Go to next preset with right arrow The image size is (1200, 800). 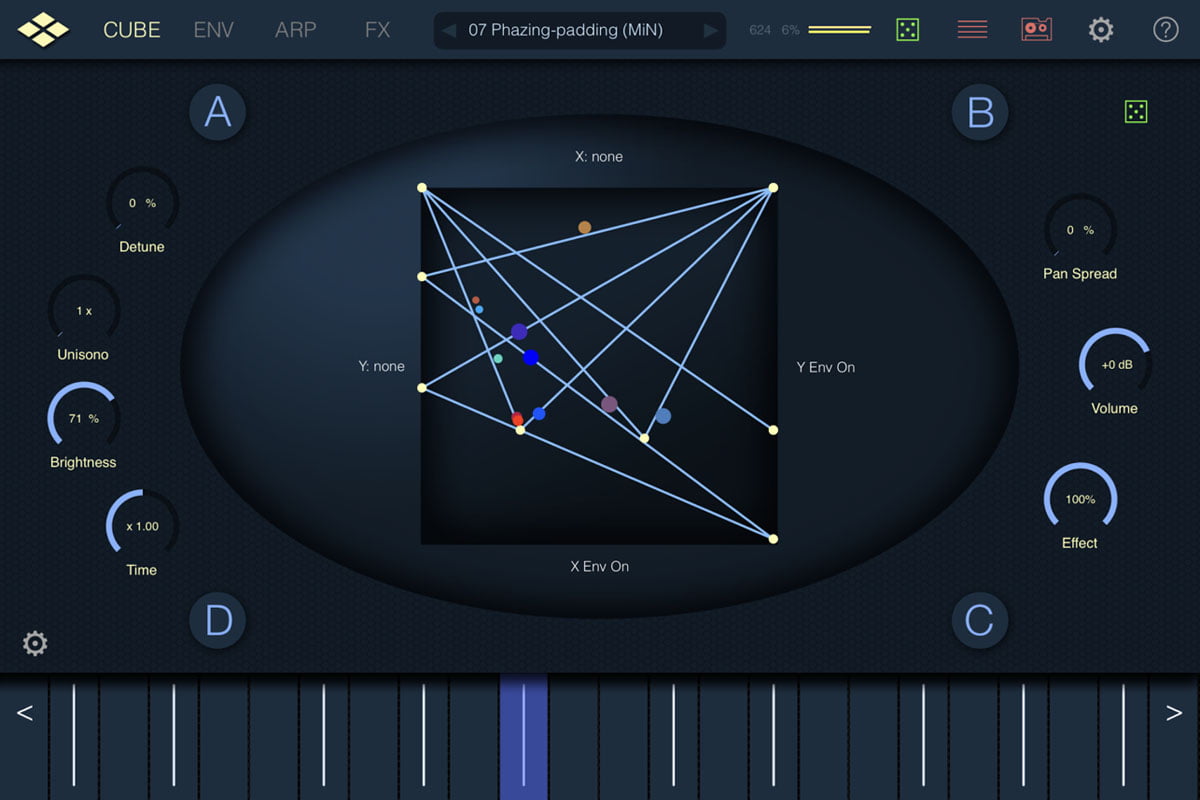tap(711, 30)
